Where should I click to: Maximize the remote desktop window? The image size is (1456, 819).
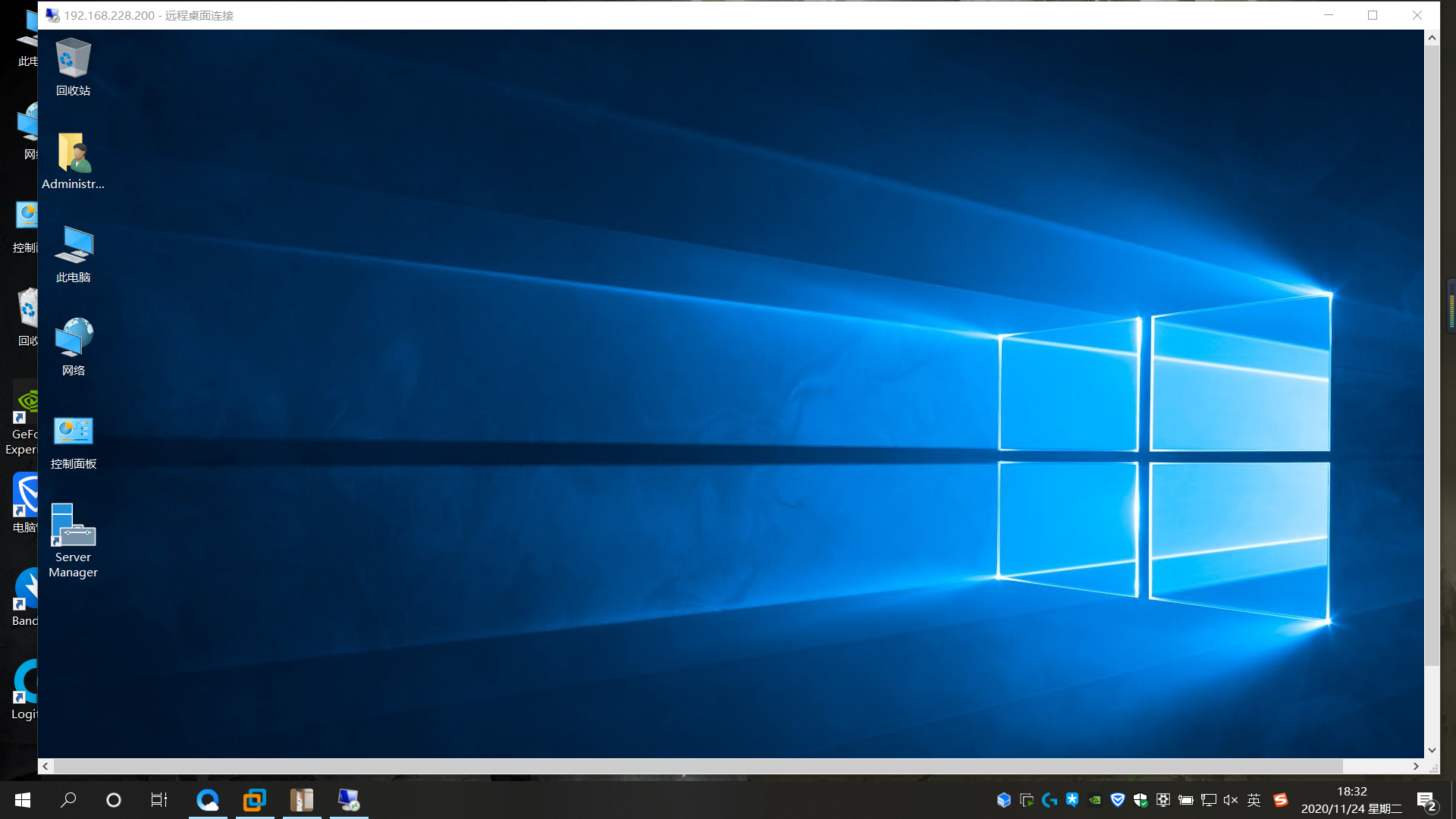1373,15
